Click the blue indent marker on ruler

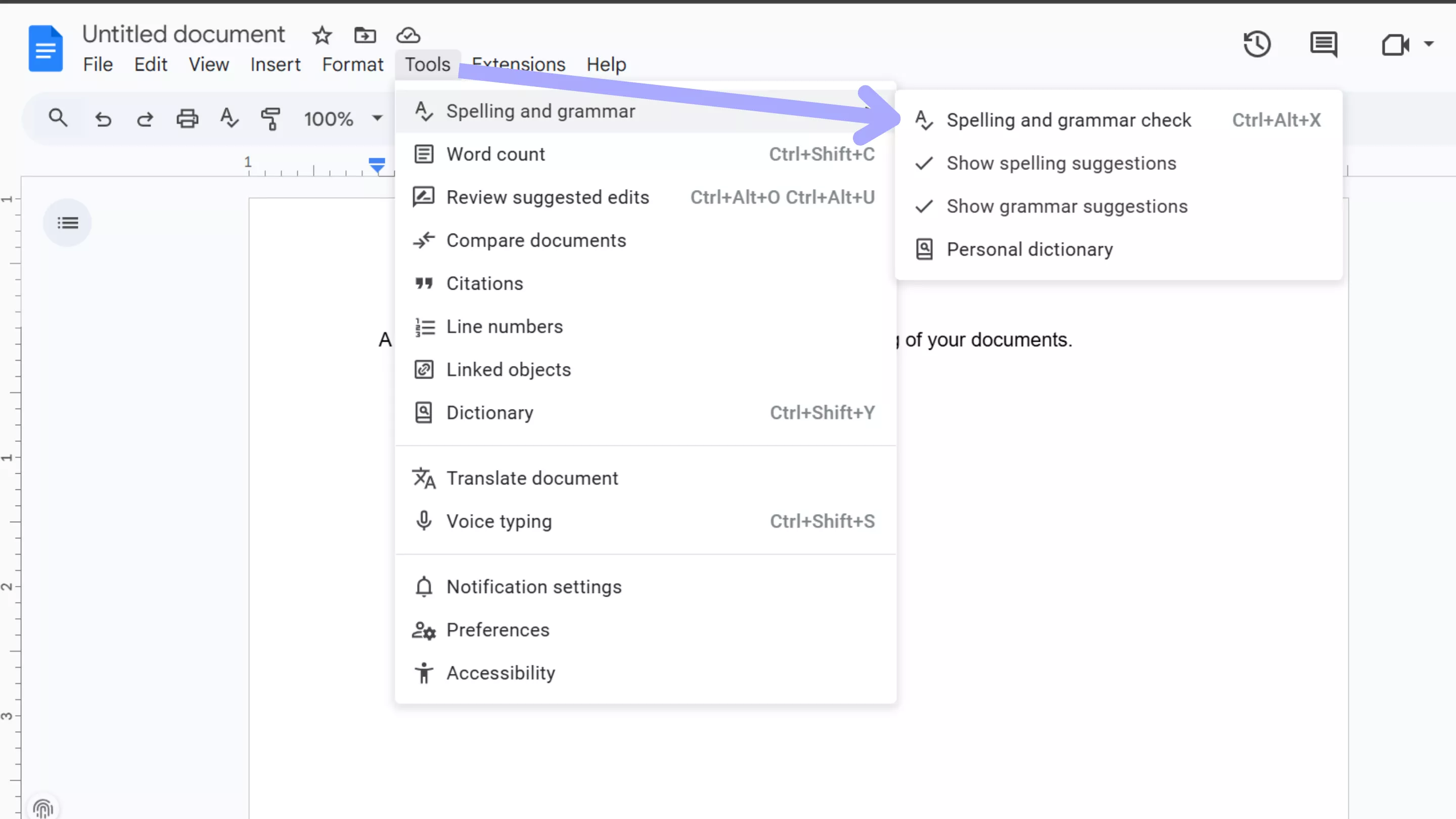tap(377, 164)
